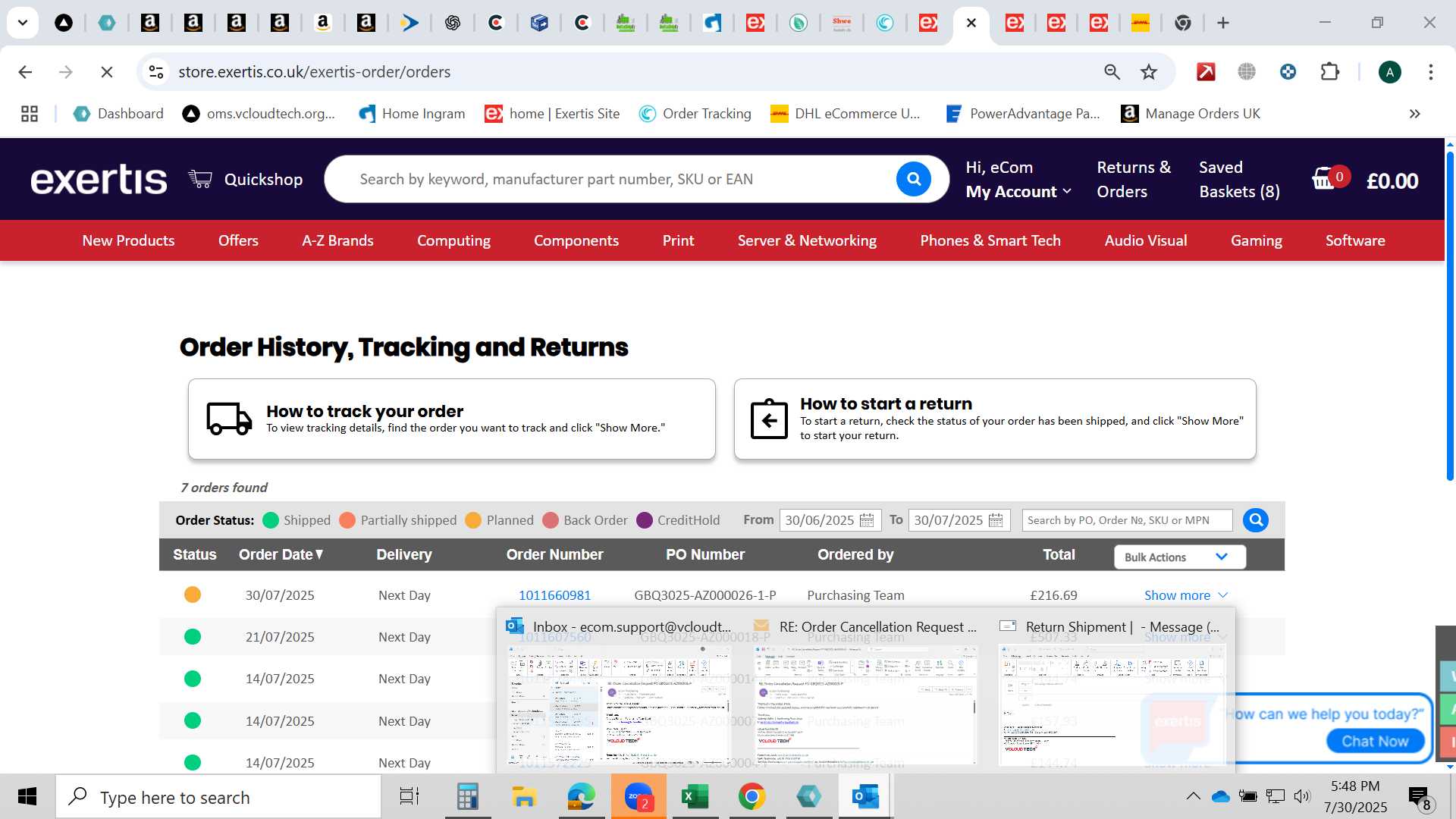Click the browser address bar URL

coord(314,72)
